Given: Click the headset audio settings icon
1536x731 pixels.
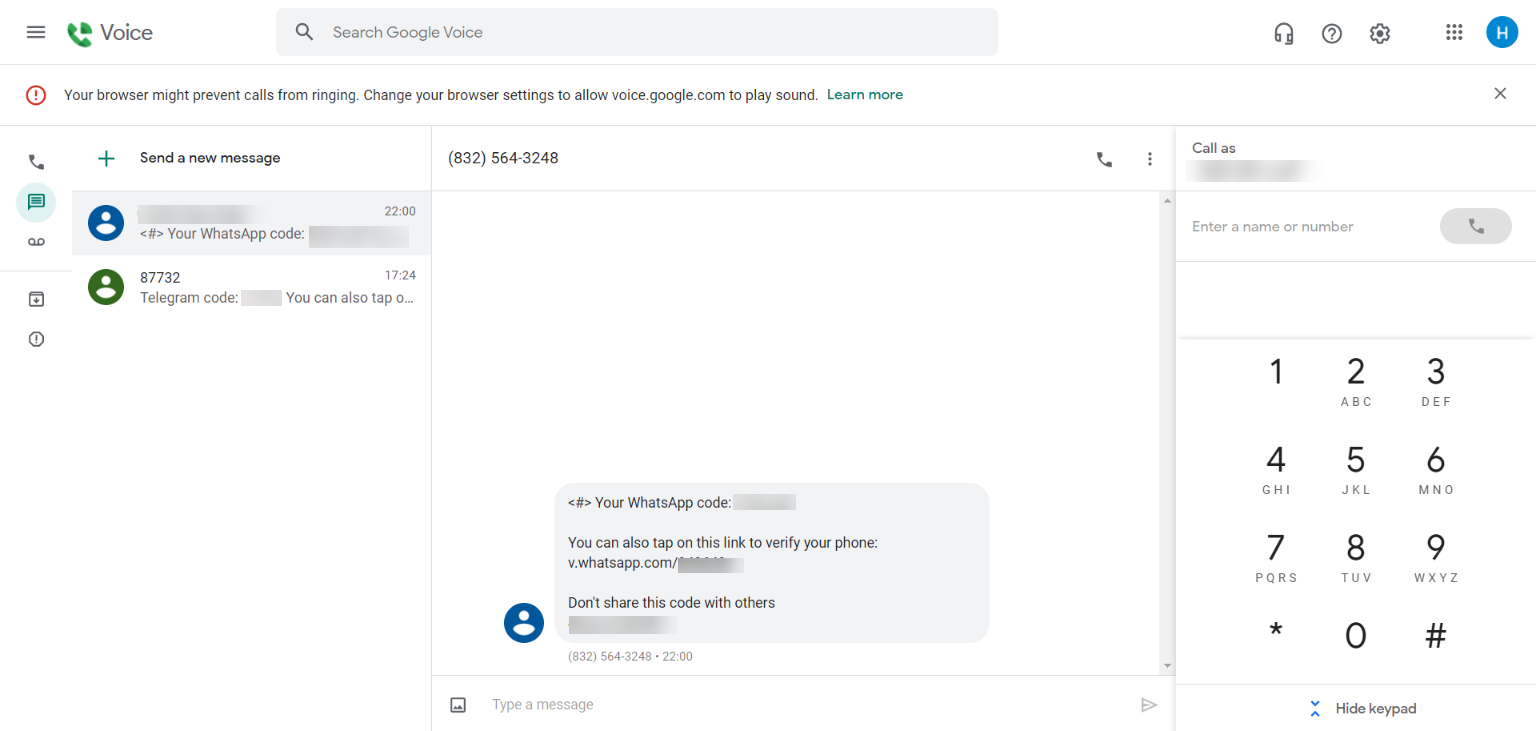Looking at the screenshot, I should point(1284,33).
